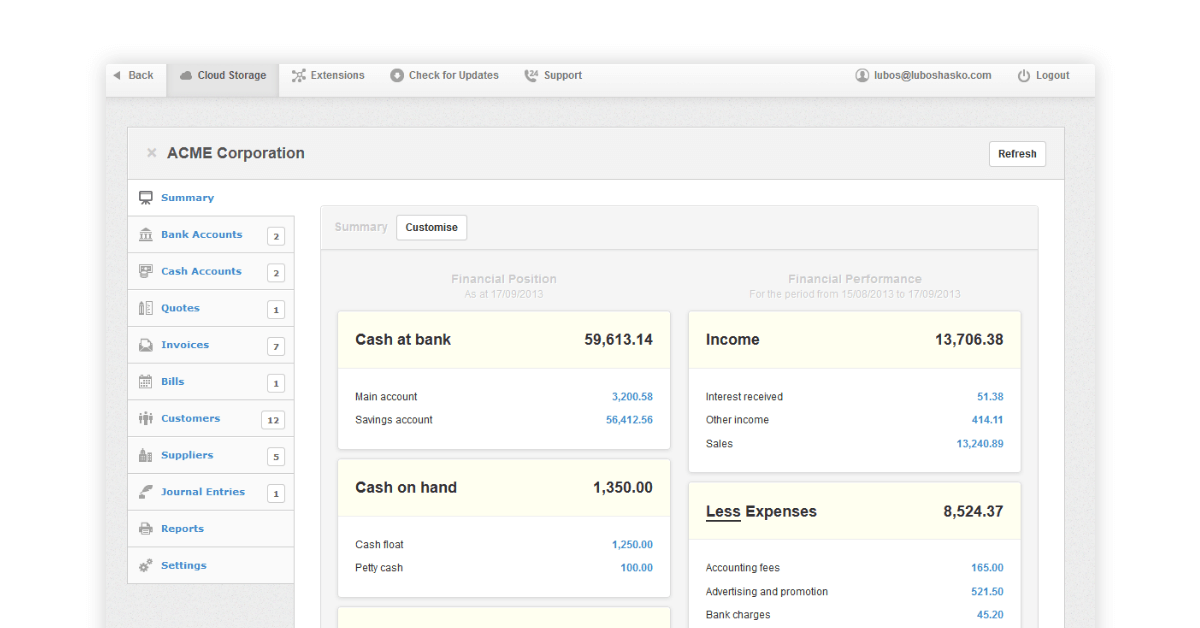
Task: Click the Invoices count badge 7
Action: 276,347
